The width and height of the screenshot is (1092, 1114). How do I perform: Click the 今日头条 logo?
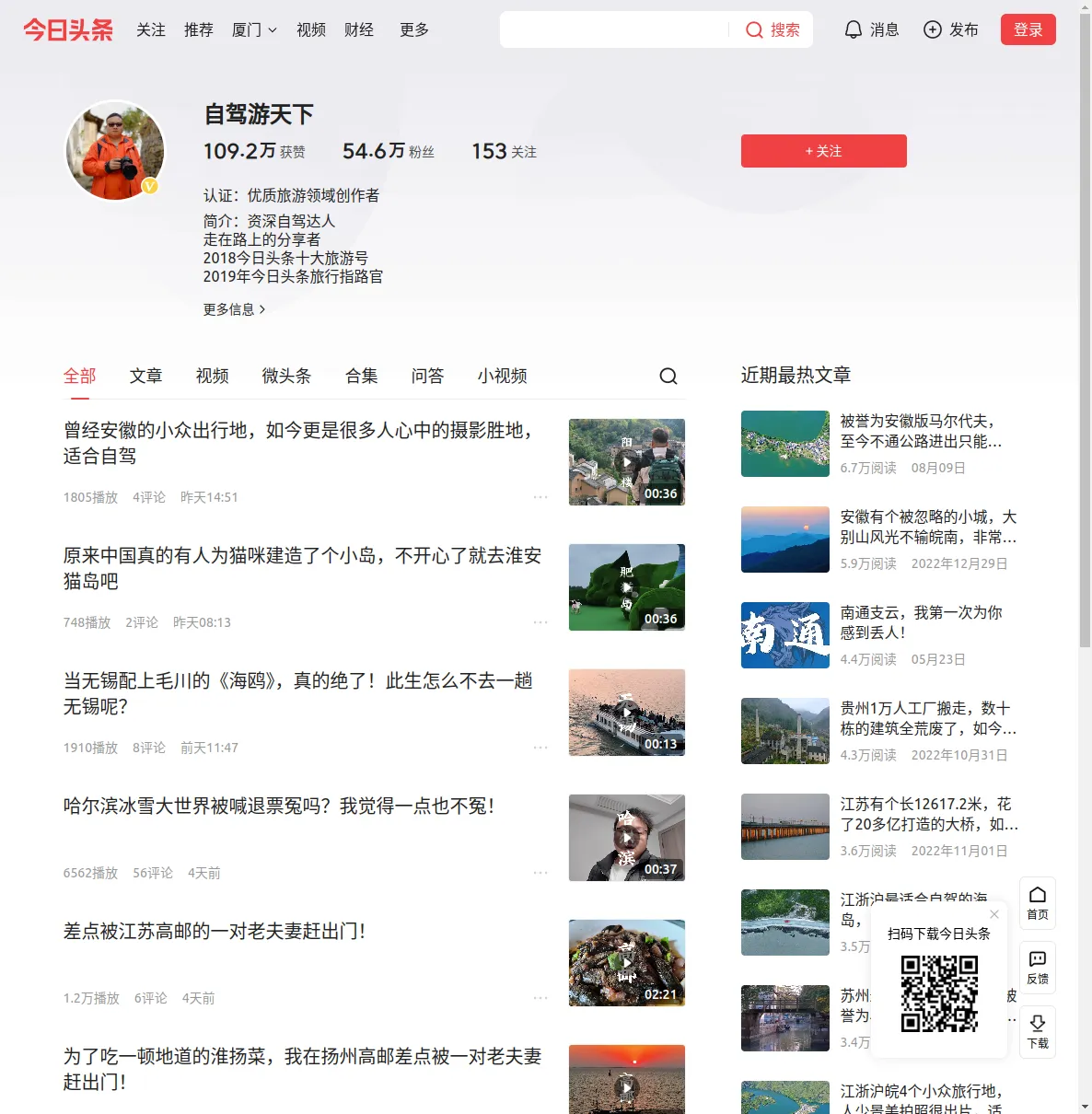[x=68, y=29]
